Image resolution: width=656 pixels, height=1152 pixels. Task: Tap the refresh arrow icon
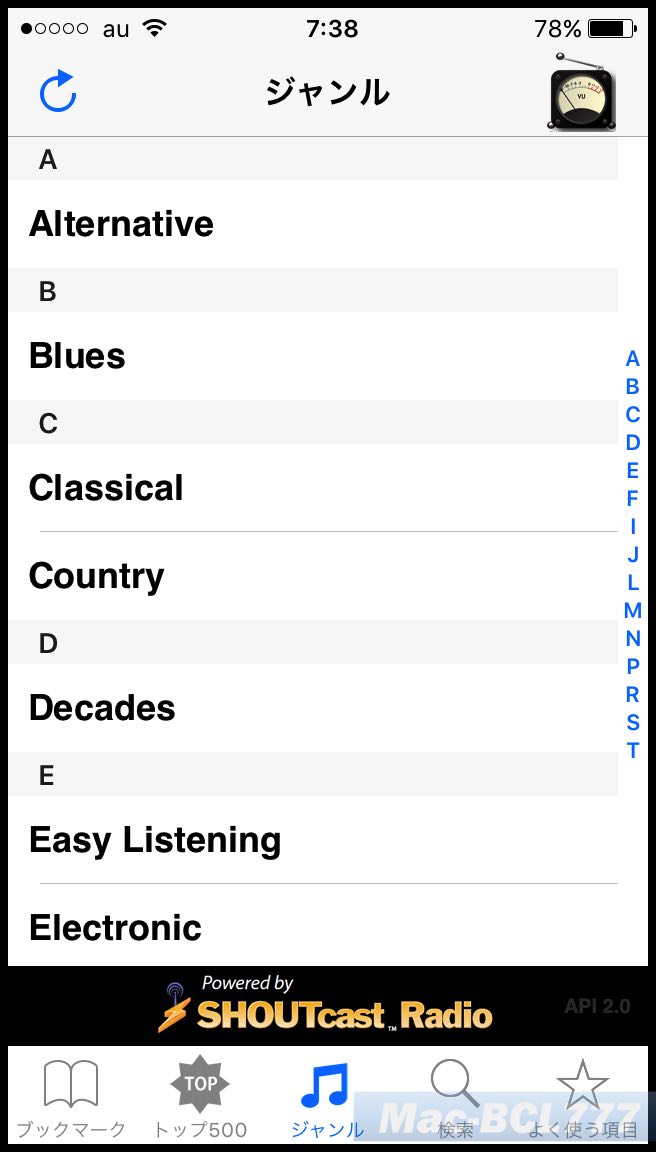coord(58,92)
